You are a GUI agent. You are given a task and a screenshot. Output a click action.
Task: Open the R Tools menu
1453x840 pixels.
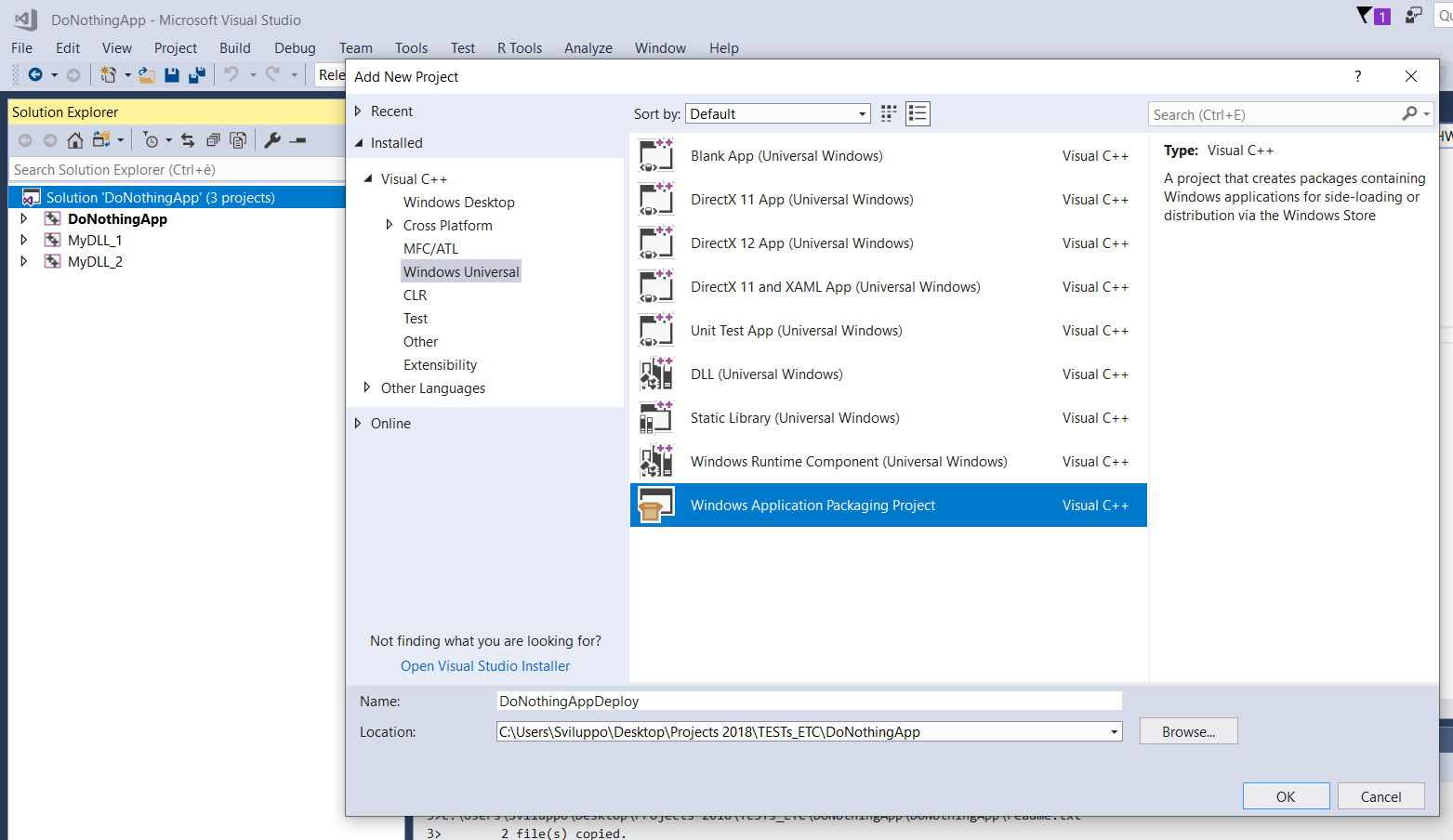pyautogui.click(x=520, y=47)
